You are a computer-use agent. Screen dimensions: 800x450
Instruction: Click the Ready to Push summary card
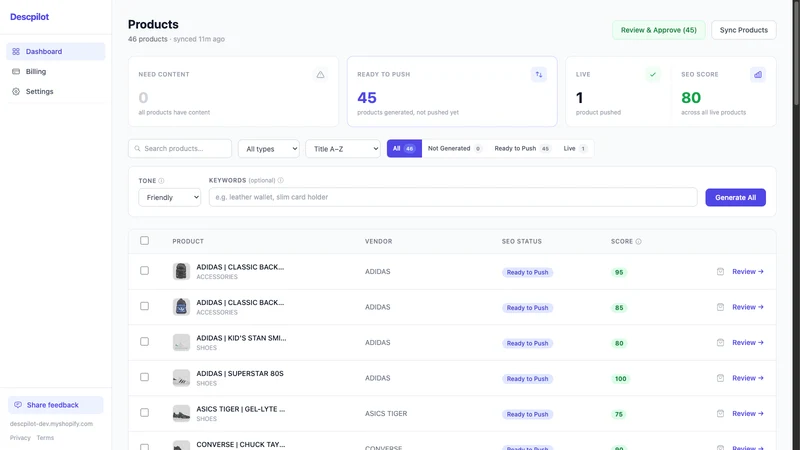[x=452, y=91]
